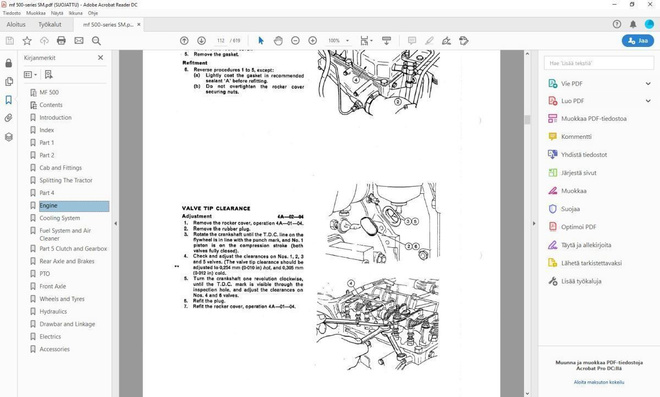Go to previous page arrow icon
This screenshot has height=397, width=660.
(184, 41)
